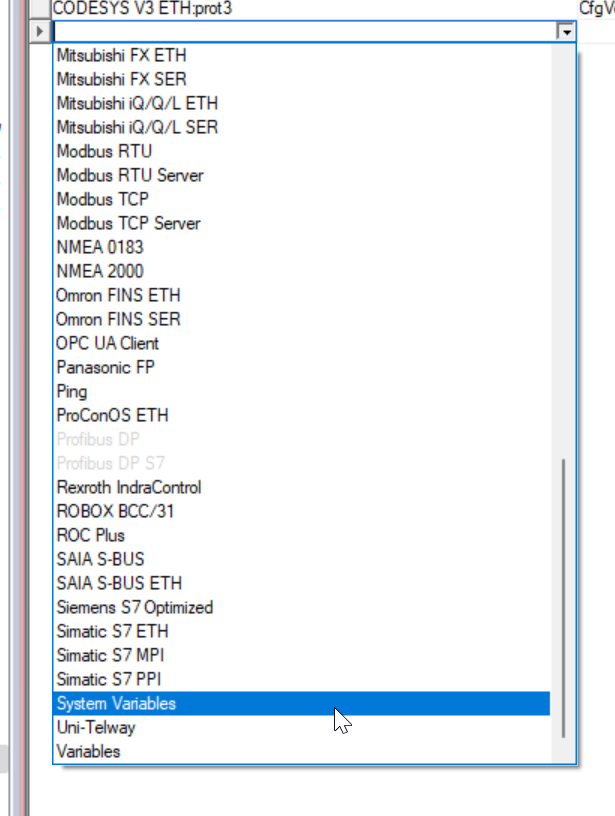Click the combo box dropdown arrow button
This screenshot has height=816, width=615.
tap(566, 32)
